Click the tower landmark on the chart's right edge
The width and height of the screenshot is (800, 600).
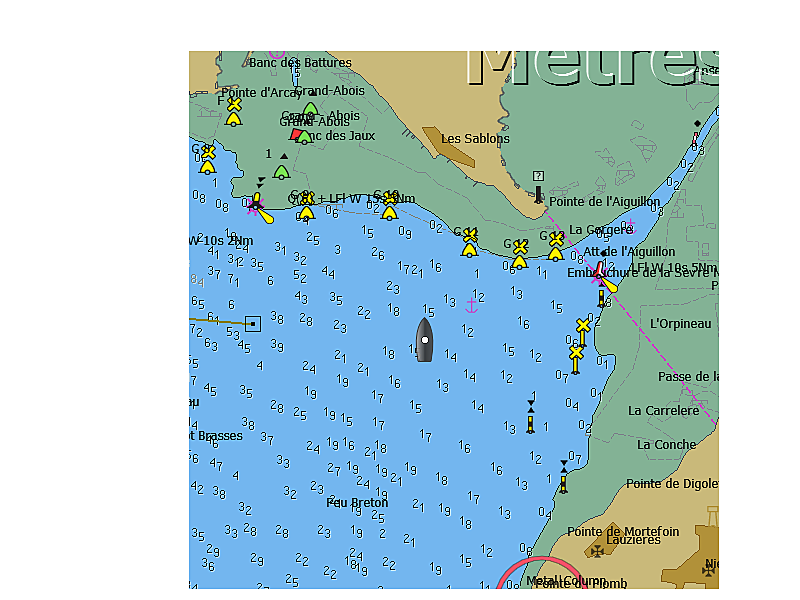(713, 515)
